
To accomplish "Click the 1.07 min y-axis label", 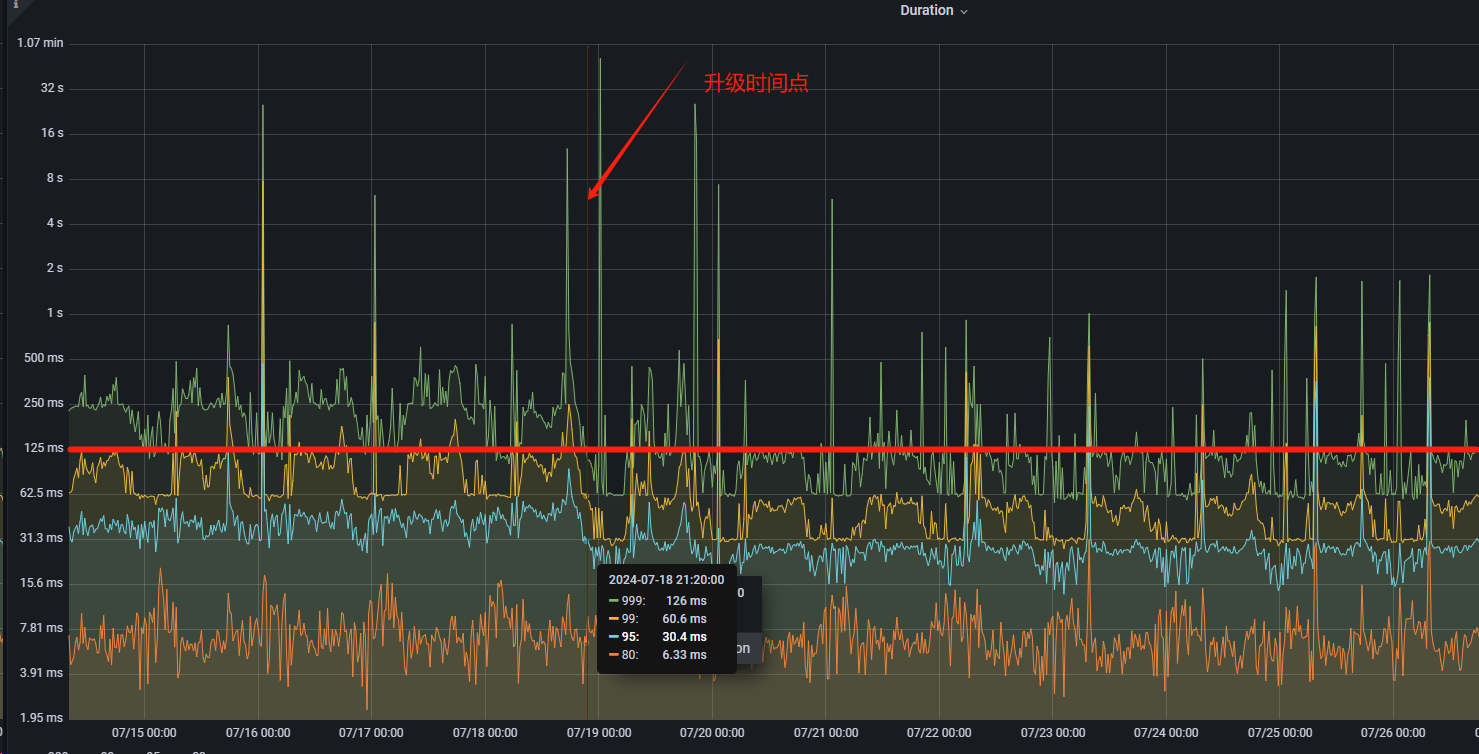I will tap(40, 43).
